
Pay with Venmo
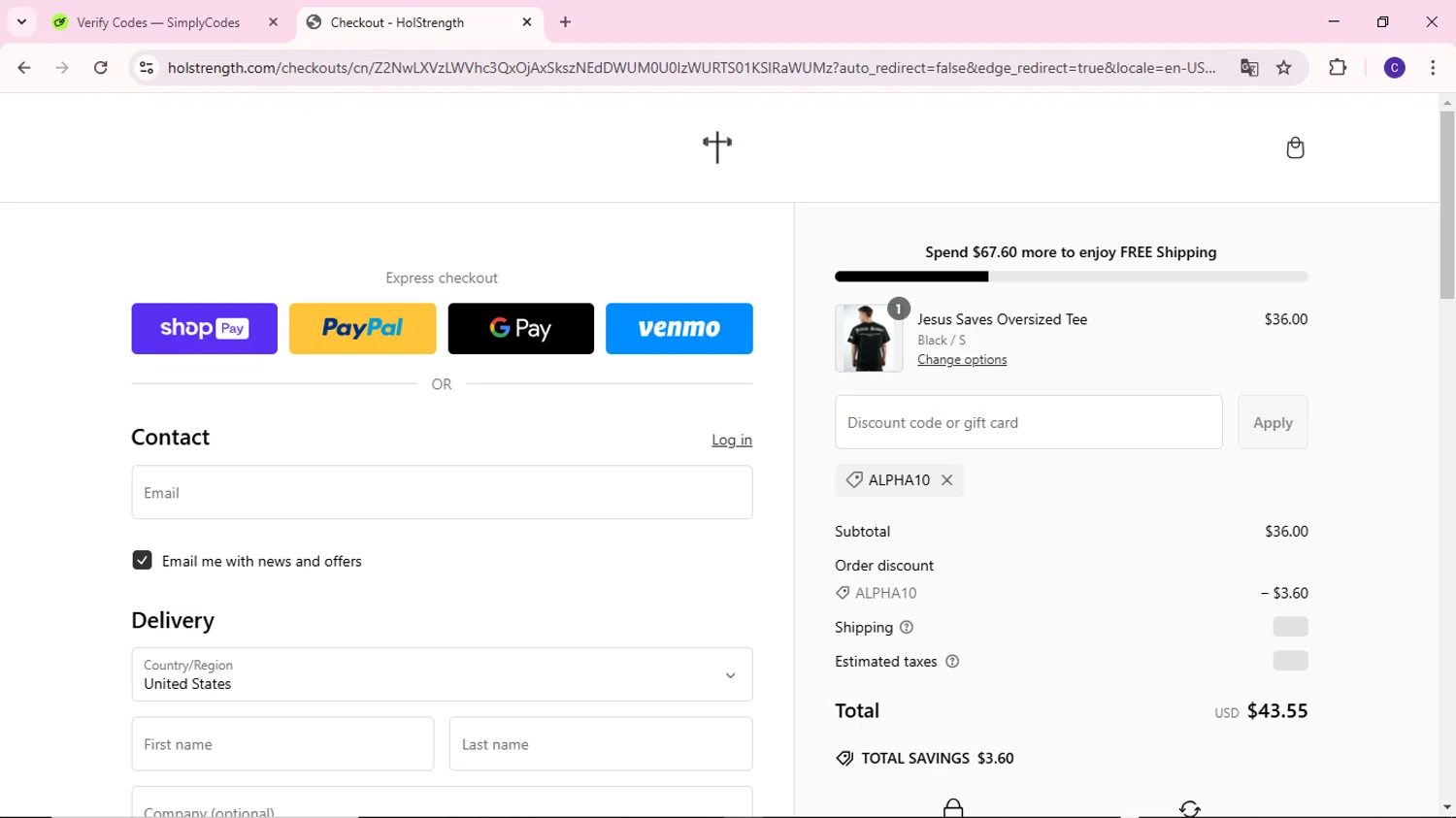click(679, 328)
